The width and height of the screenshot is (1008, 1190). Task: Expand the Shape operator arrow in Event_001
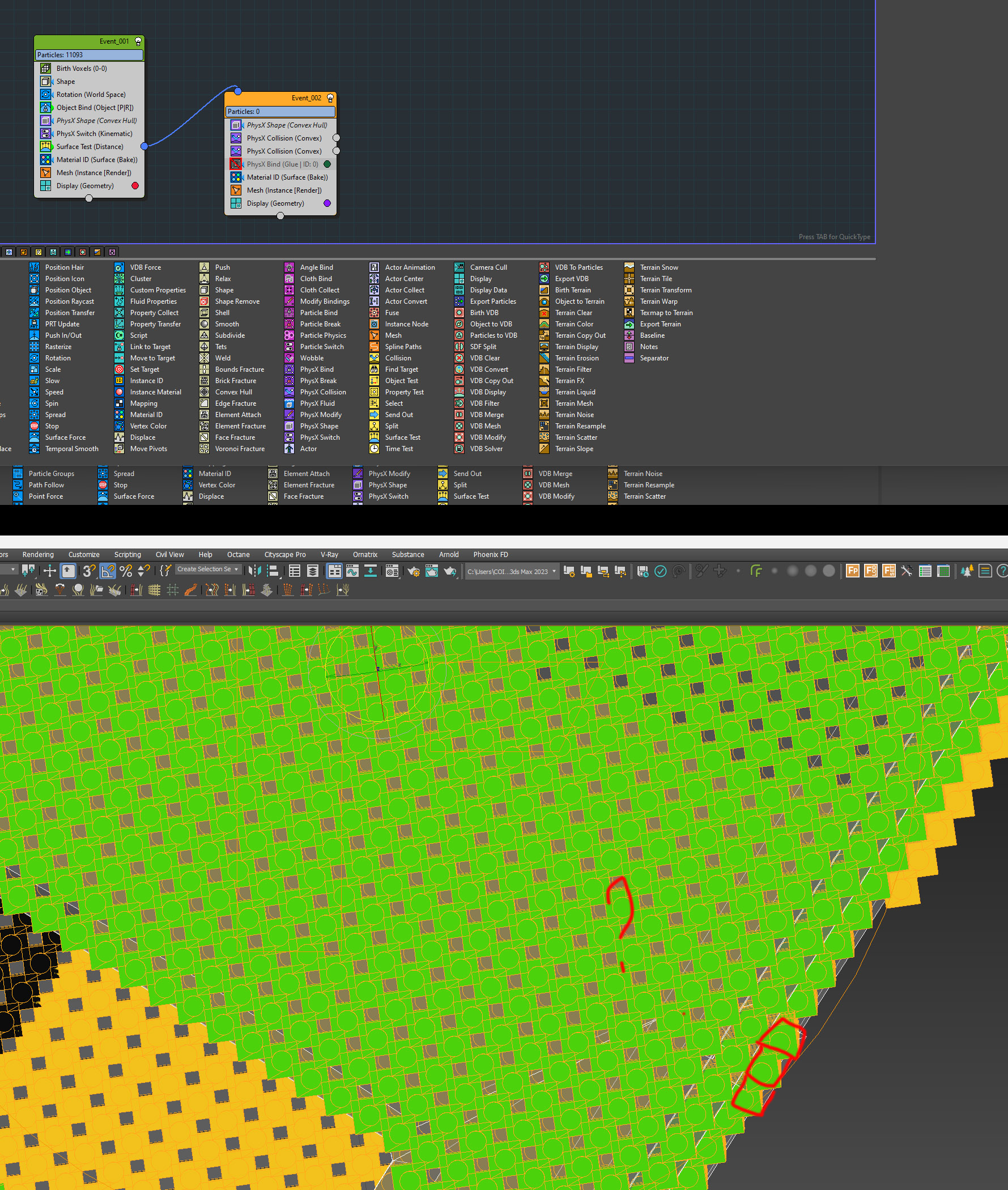[x=46, y=82]
